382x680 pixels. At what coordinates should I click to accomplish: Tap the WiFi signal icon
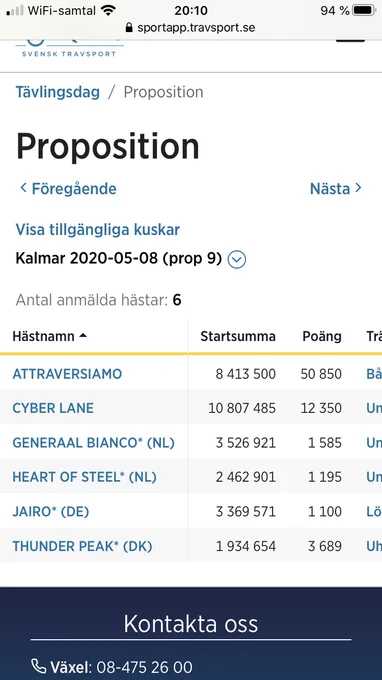click(108, 10)
